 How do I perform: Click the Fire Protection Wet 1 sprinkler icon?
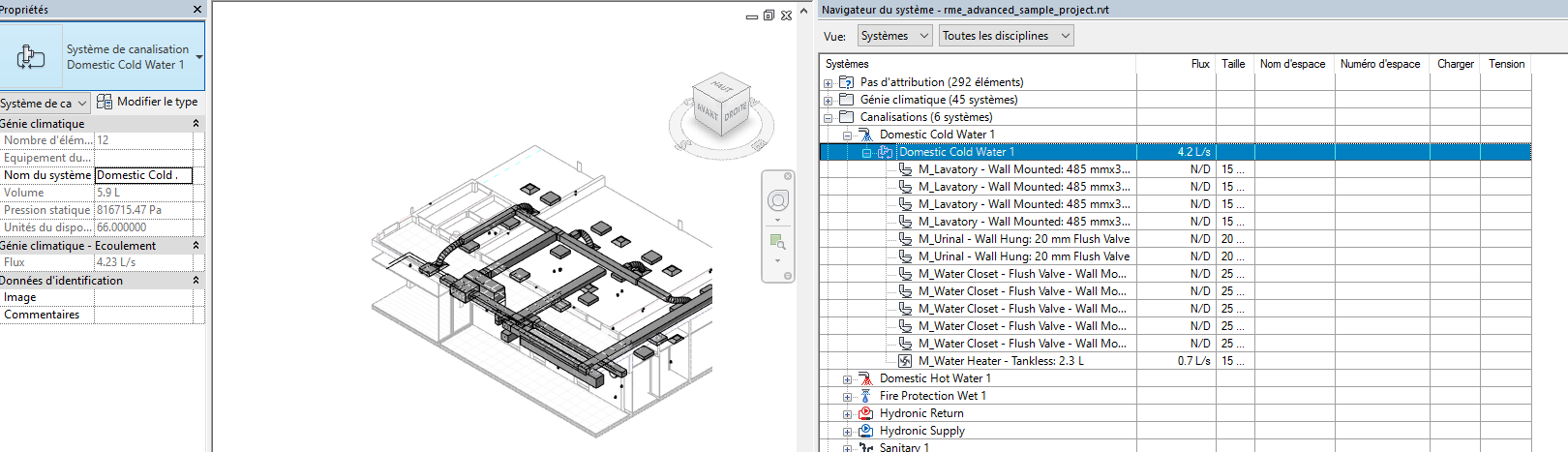865,396
